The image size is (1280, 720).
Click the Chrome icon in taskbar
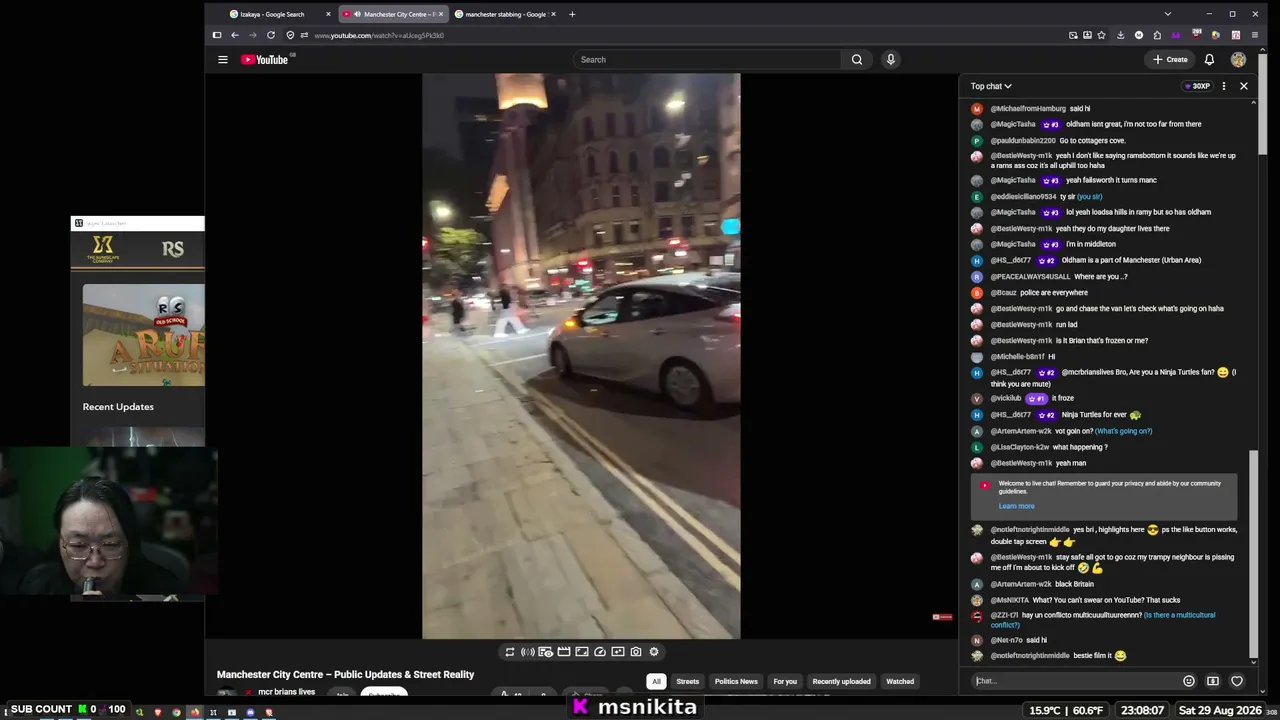(x=176, y=713)
